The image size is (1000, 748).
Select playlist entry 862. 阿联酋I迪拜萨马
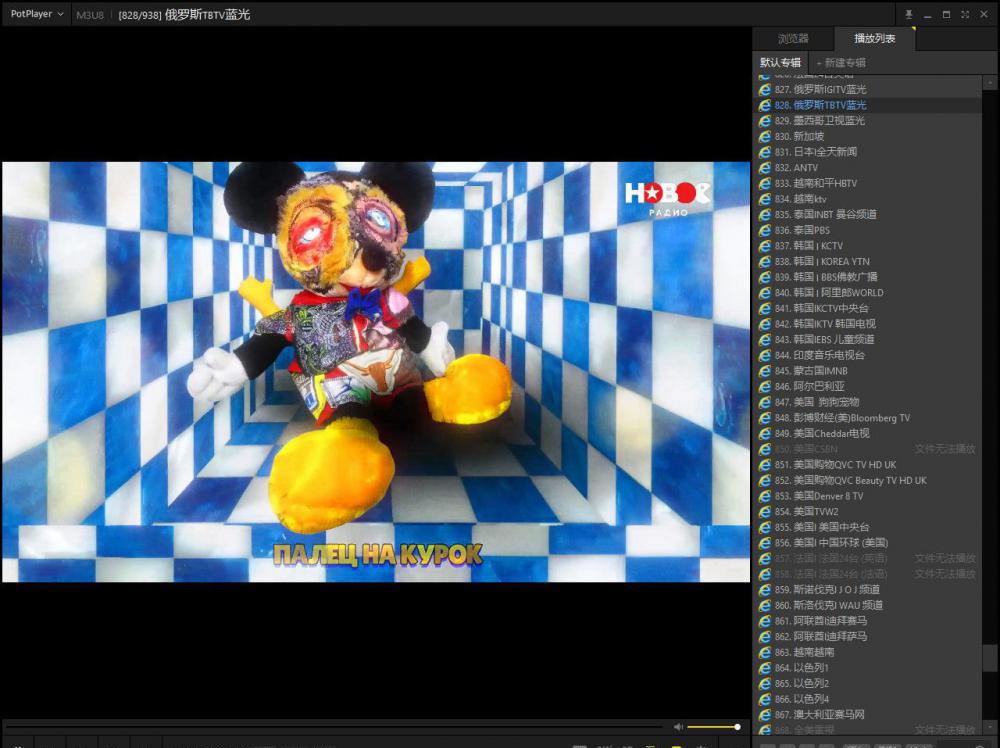click(x=868, y=636)
